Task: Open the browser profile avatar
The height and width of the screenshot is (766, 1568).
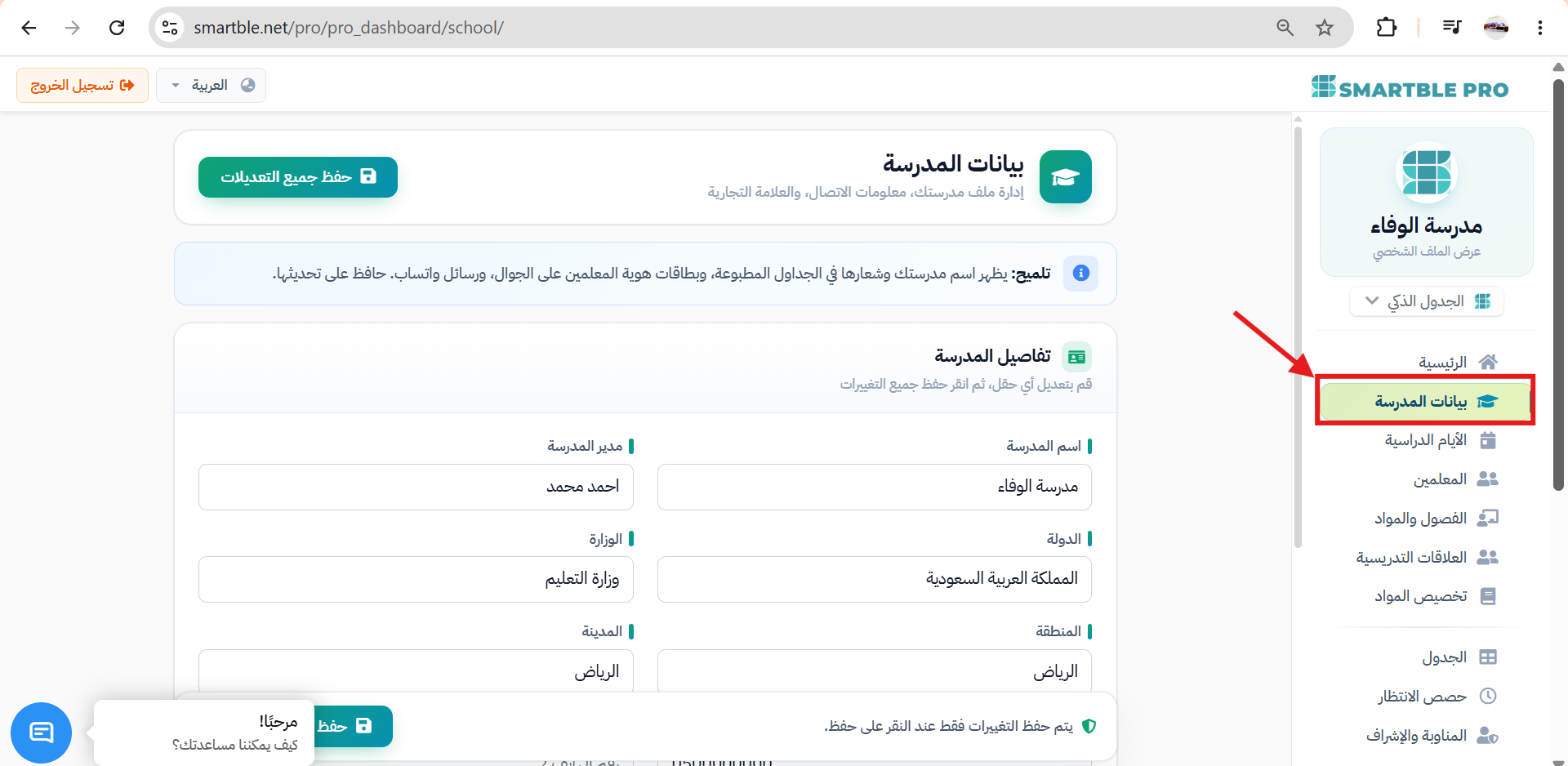Action: pyautogui.click(x=1496, y=28)
